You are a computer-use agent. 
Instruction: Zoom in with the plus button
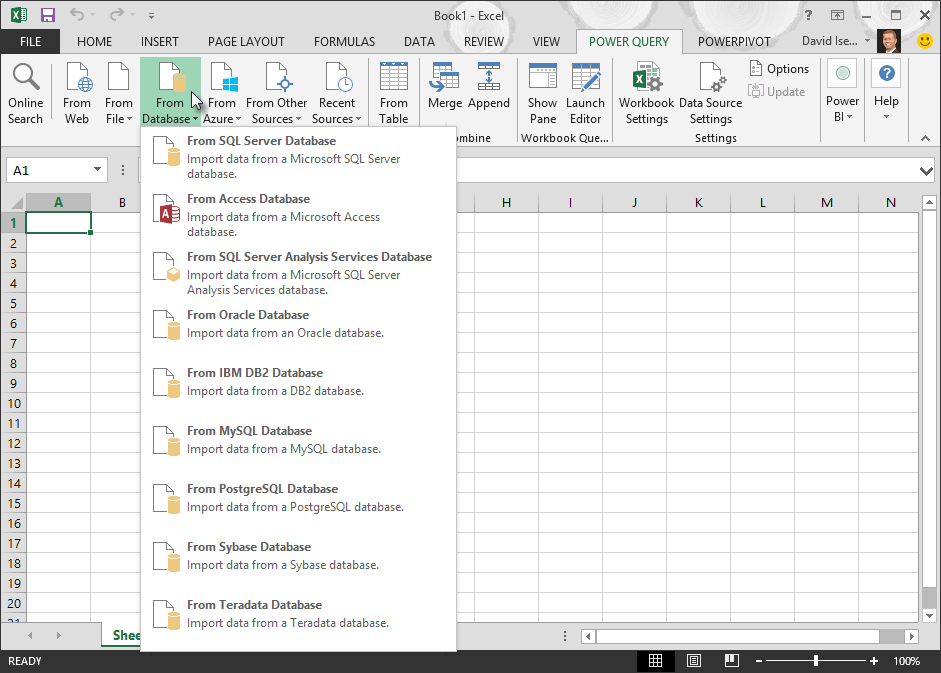[x=874, y=661]
